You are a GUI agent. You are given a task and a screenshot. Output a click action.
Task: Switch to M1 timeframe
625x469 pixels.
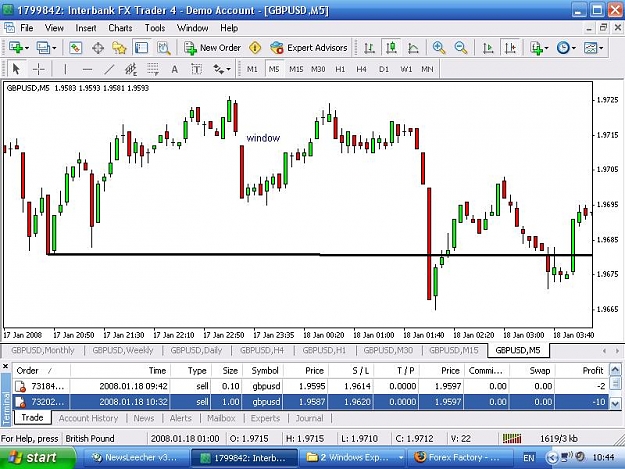click(252, 69)
